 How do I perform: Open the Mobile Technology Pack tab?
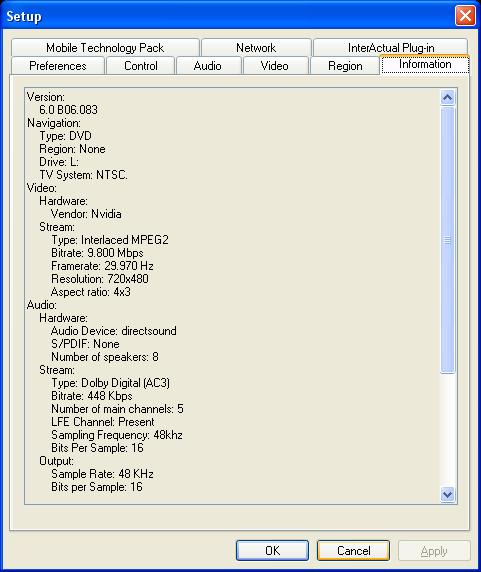tap(105, 47)
